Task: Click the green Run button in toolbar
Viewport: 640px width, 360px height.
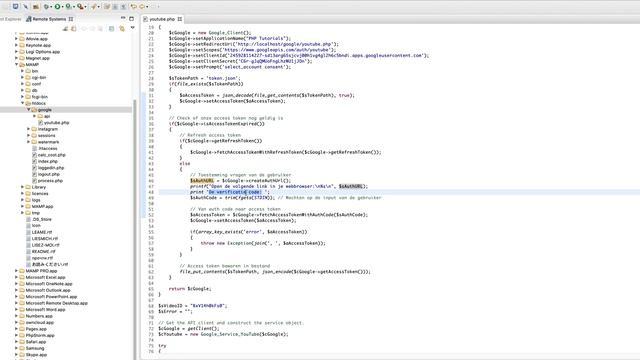Action: point(58,7)
